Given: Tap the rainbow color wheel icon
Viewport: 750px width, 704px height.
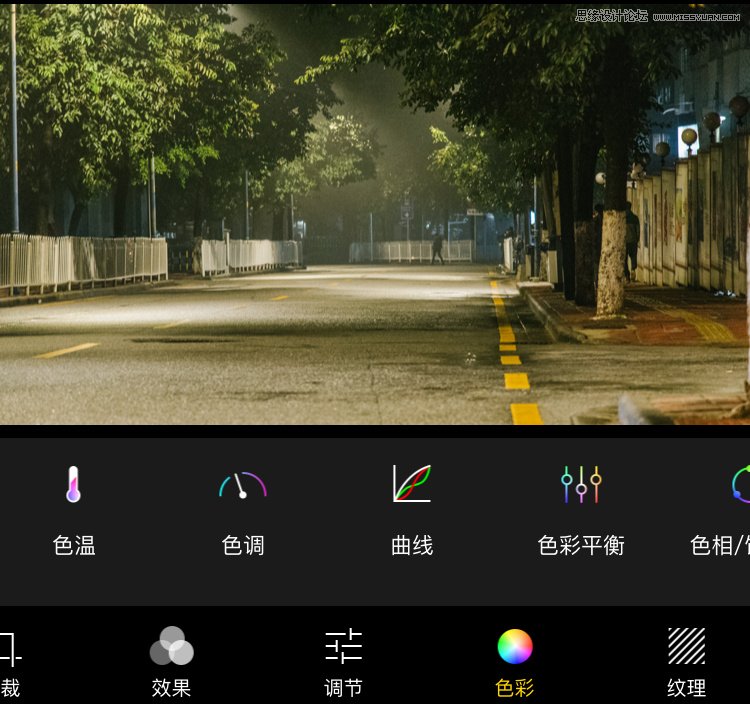Looking at the screenshot, I should (515, 646).
